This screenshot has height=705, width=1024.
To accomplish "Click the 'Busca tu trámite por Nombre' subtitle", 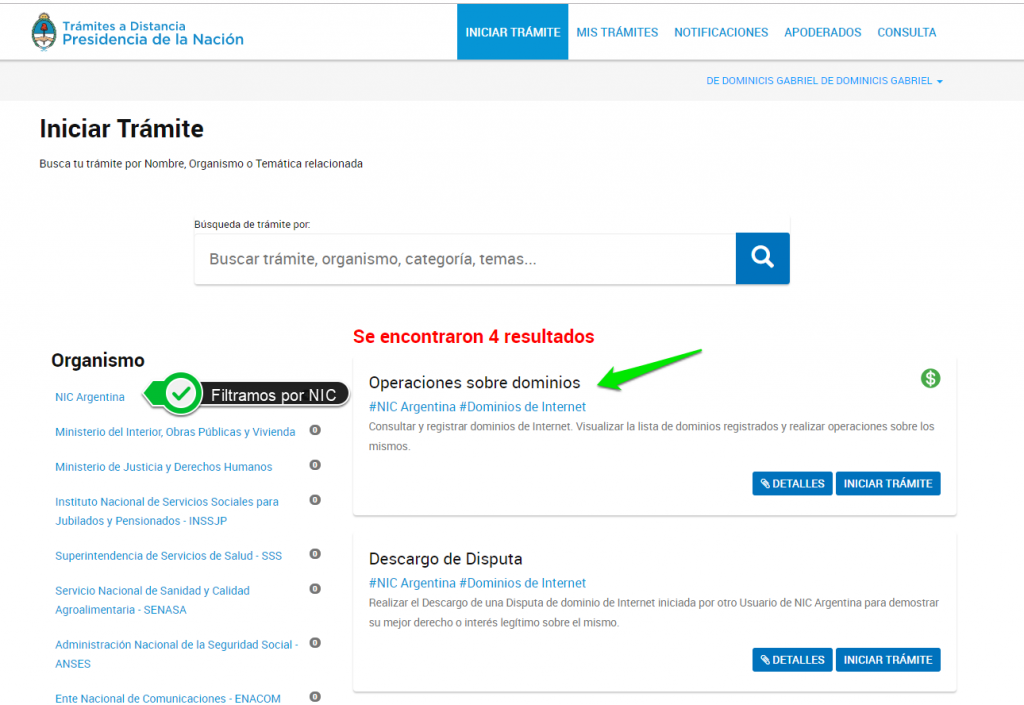I will coord(201,164).
